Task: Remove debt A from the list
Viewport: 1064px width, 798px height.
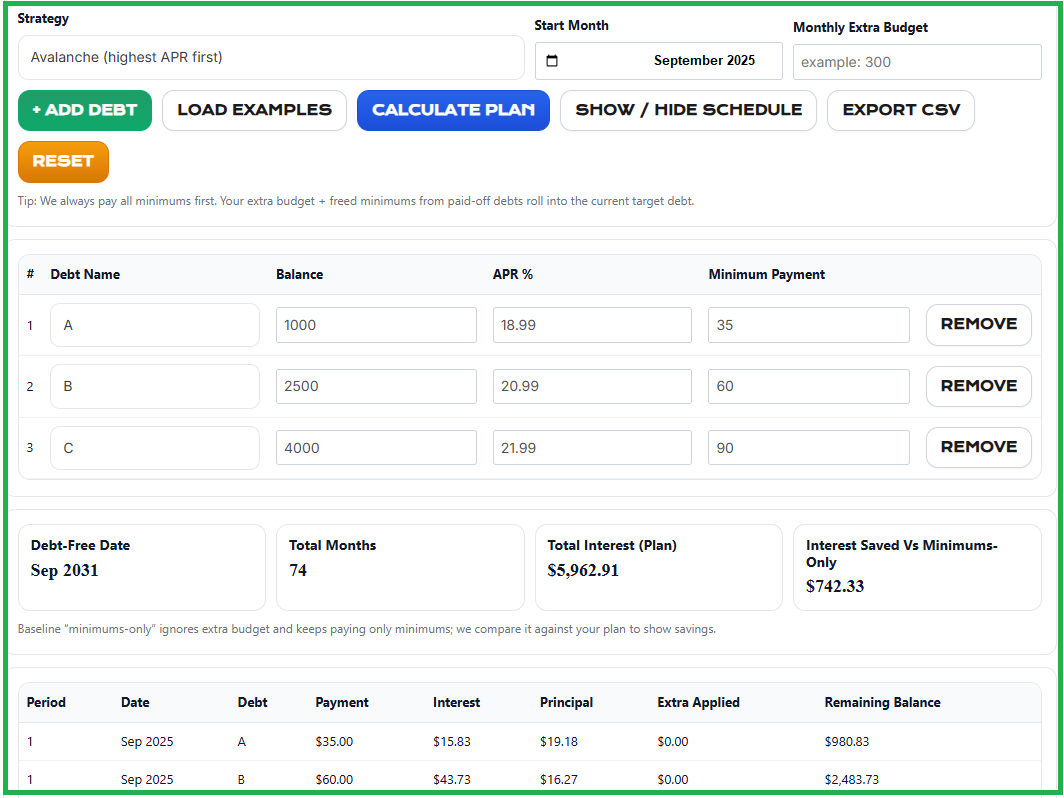Action: [978, 325]
